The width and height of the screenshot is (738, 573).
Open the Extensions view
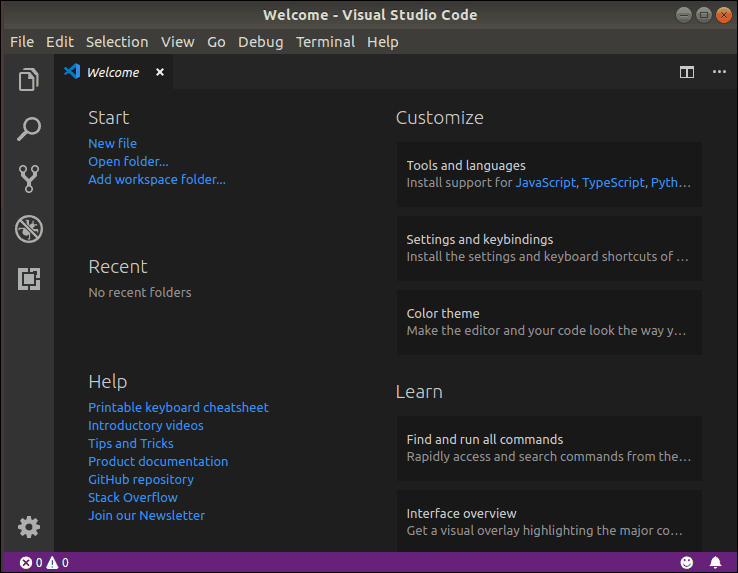pyautogui.click(x=29, y=279)
